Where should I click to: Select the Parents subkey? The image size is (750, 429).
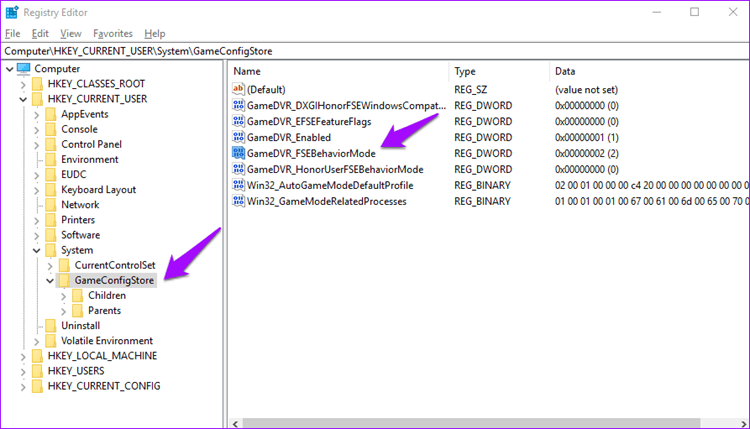[104, 311]
